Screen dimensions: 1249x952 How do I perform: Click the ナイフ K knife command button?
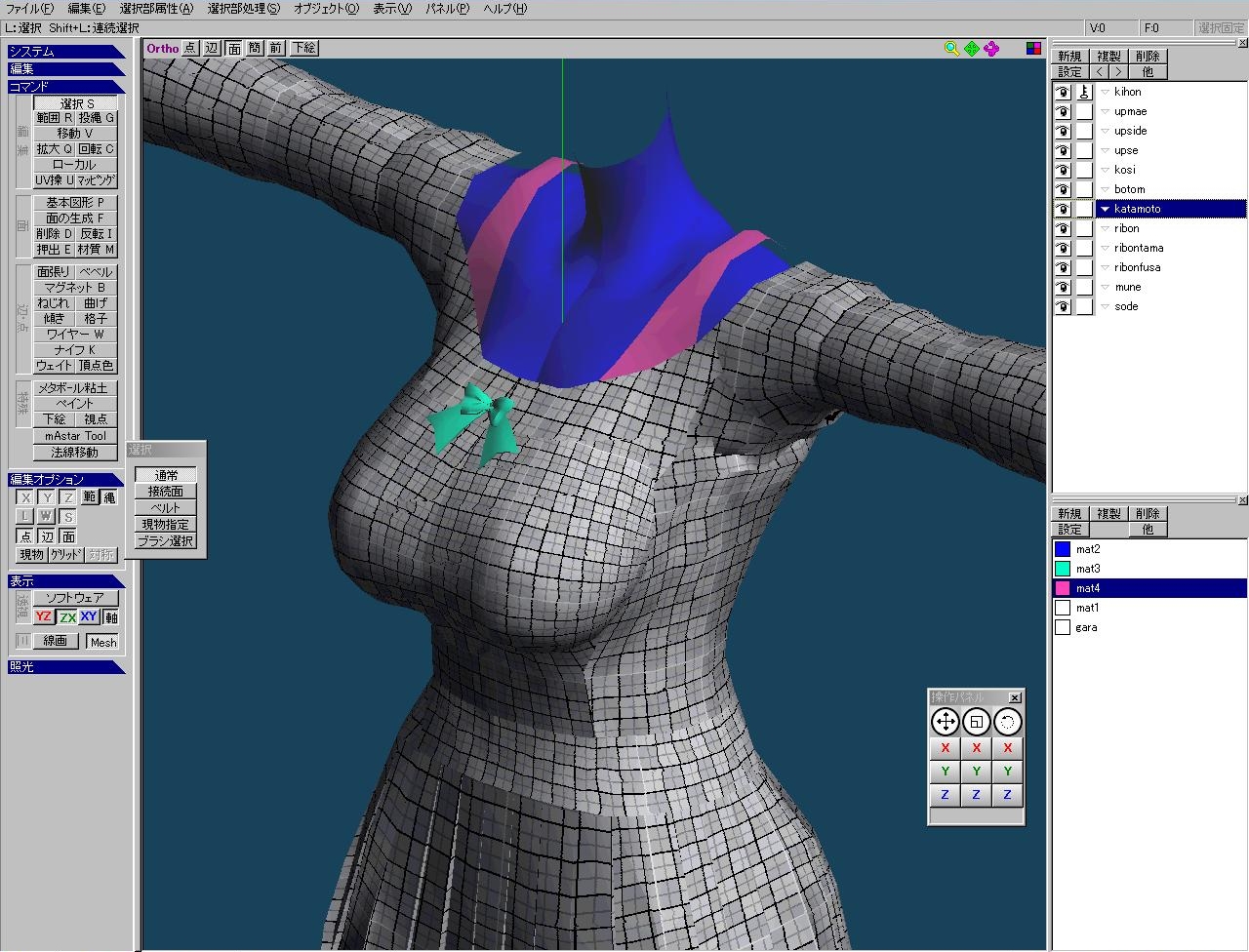[74, 349]
